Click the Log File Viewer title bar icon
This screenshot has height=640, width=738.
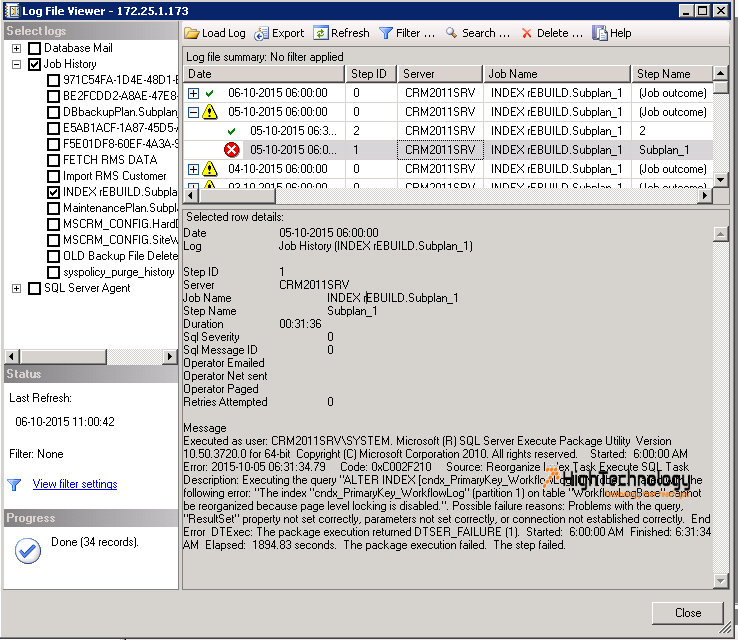tap(11, 10)
